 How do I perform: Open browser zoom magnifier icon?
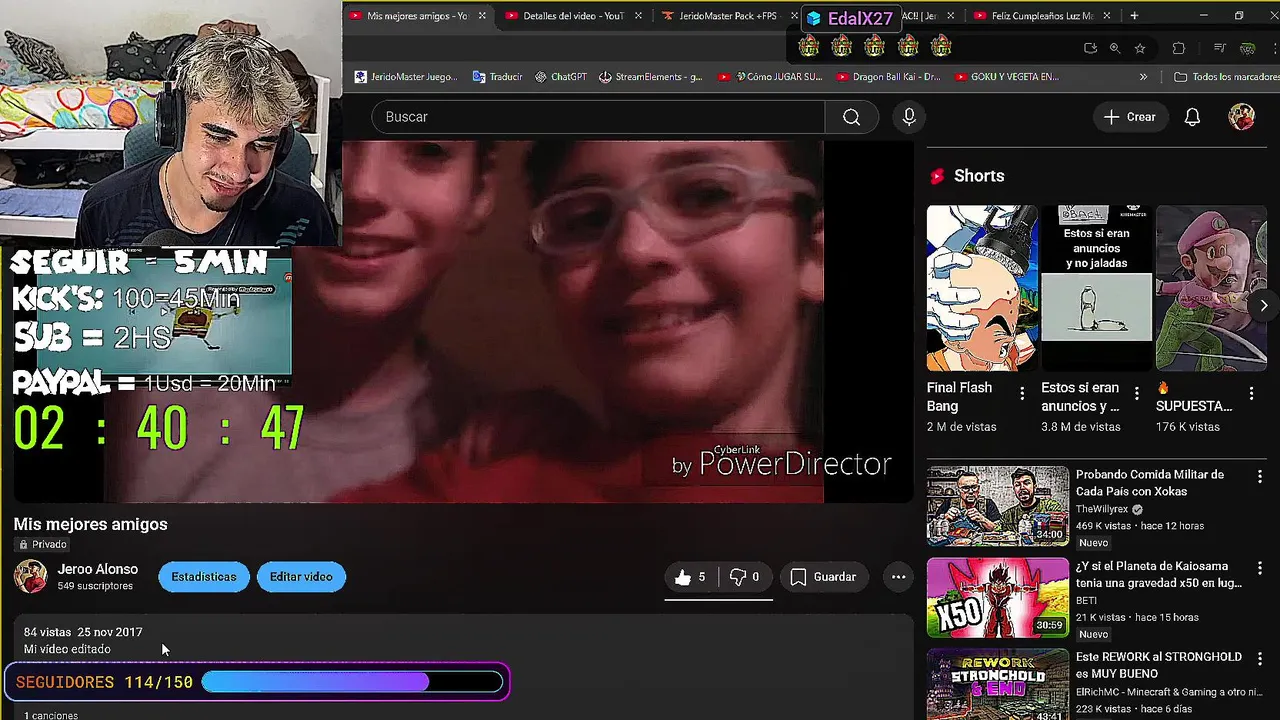(1115, 48)
